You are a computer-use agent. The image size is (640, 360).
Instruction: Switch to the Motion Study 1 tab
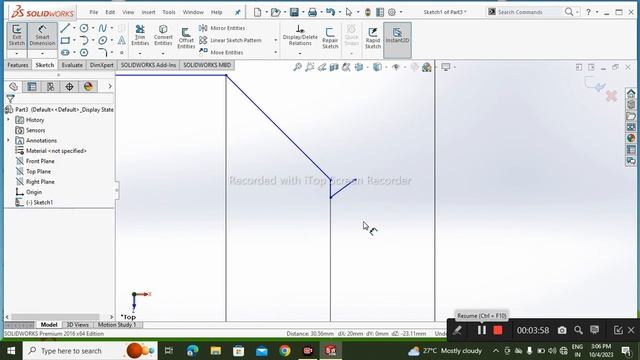click(117, 325)
